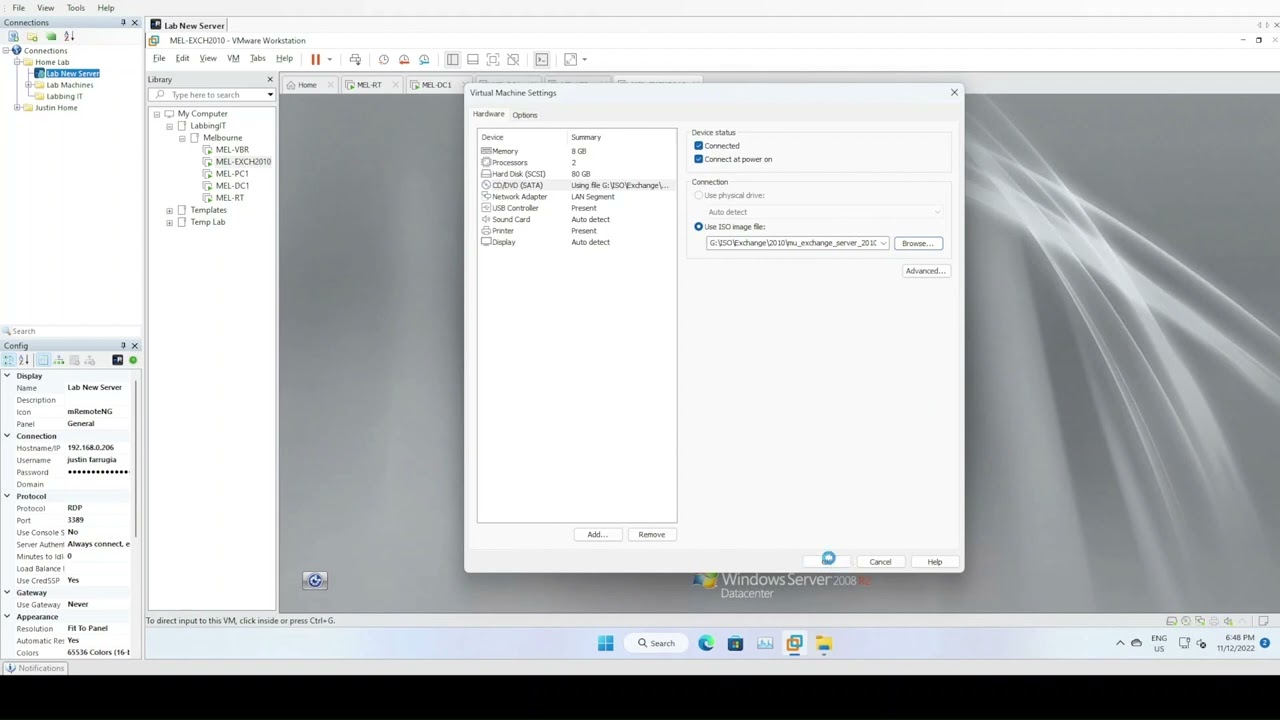This screenshot has height=720, width=1280.
Task: Collapse the Display section in Config
Action: [x=7, y=376]
